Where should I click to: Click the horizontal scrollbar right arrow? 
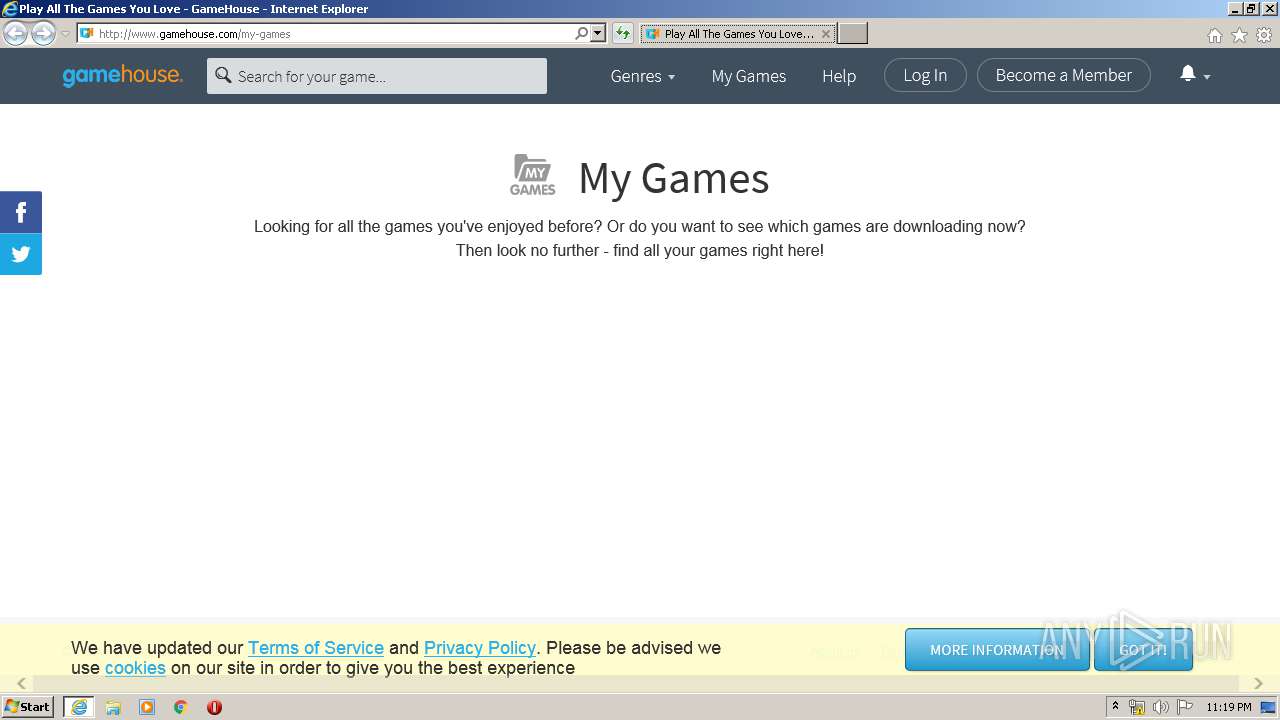(x=1258, y=683)
